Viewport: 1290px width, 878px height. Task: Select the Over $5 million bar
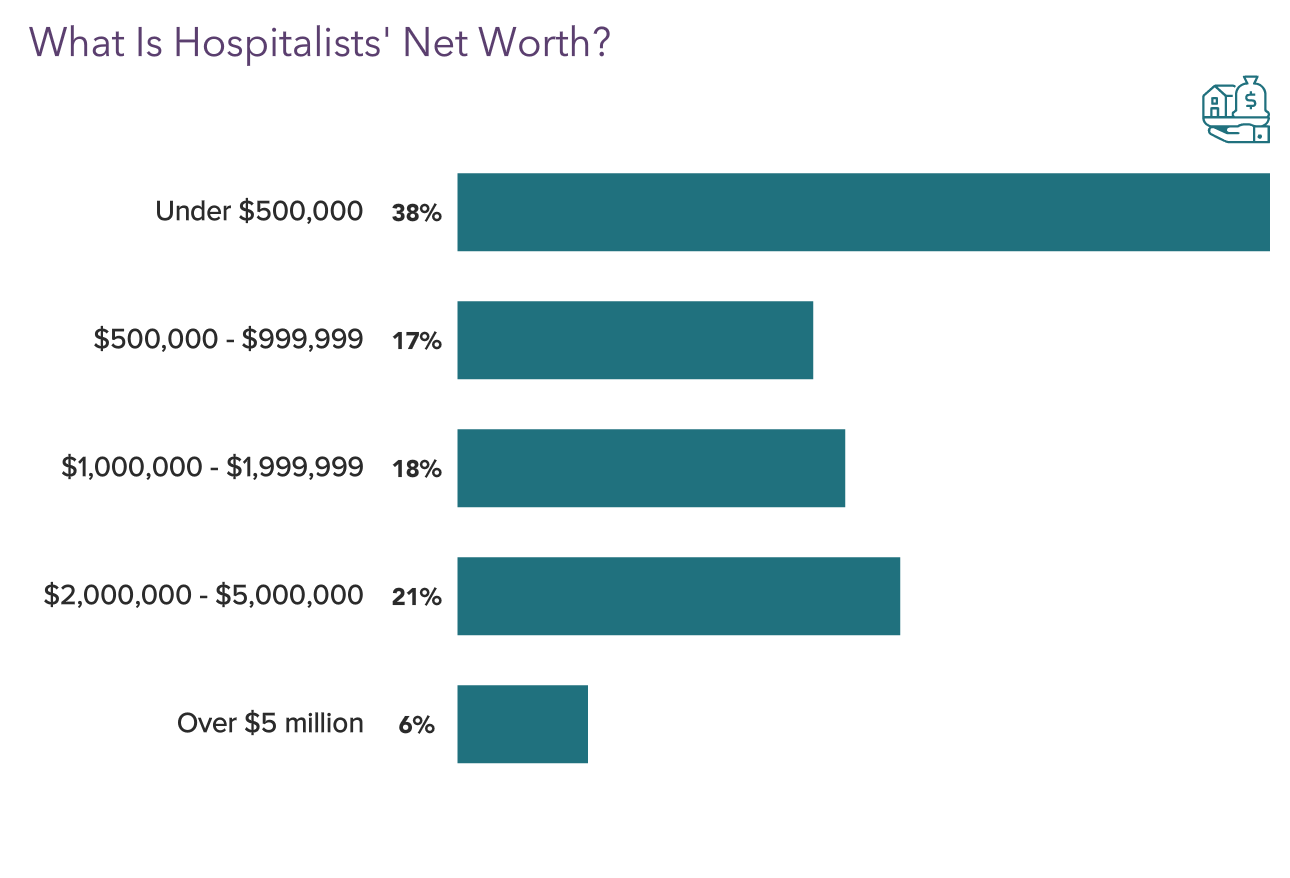tap(522, 724)
